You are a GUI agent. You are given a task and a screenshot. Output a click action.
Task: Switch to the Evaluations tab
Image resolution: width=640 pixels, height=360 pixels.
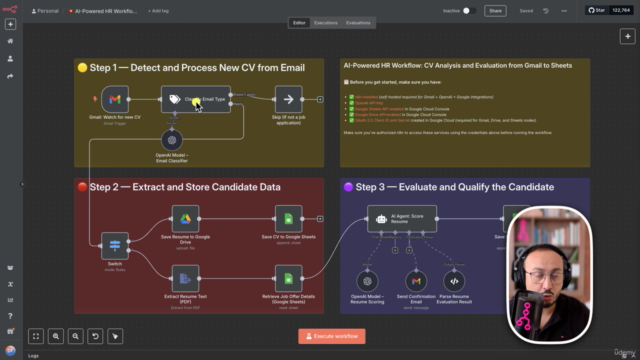click(x=358, y=23)
